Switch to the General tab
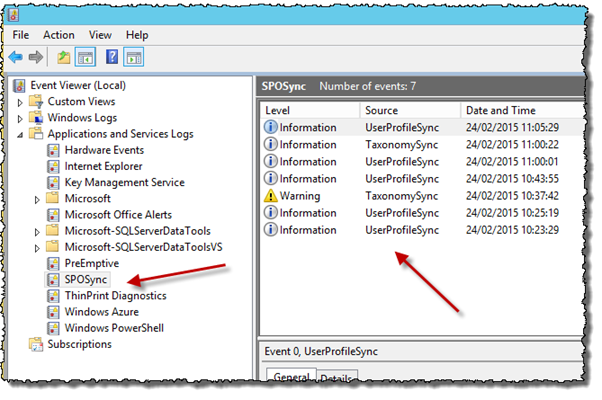 click(x=291, y=376)
